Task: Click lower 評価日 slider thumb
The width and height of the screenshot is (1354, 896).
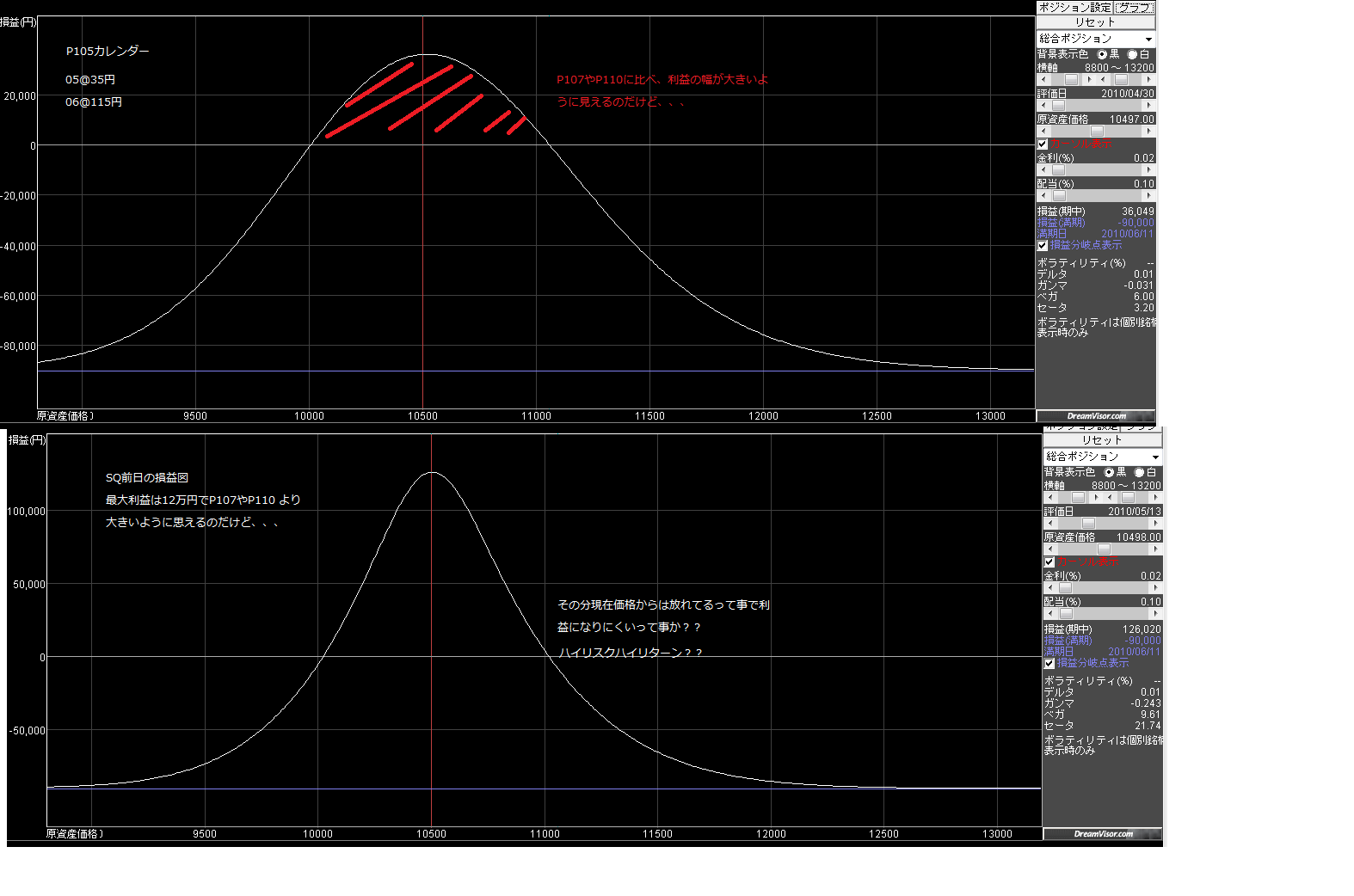Action: [1088, 524]
